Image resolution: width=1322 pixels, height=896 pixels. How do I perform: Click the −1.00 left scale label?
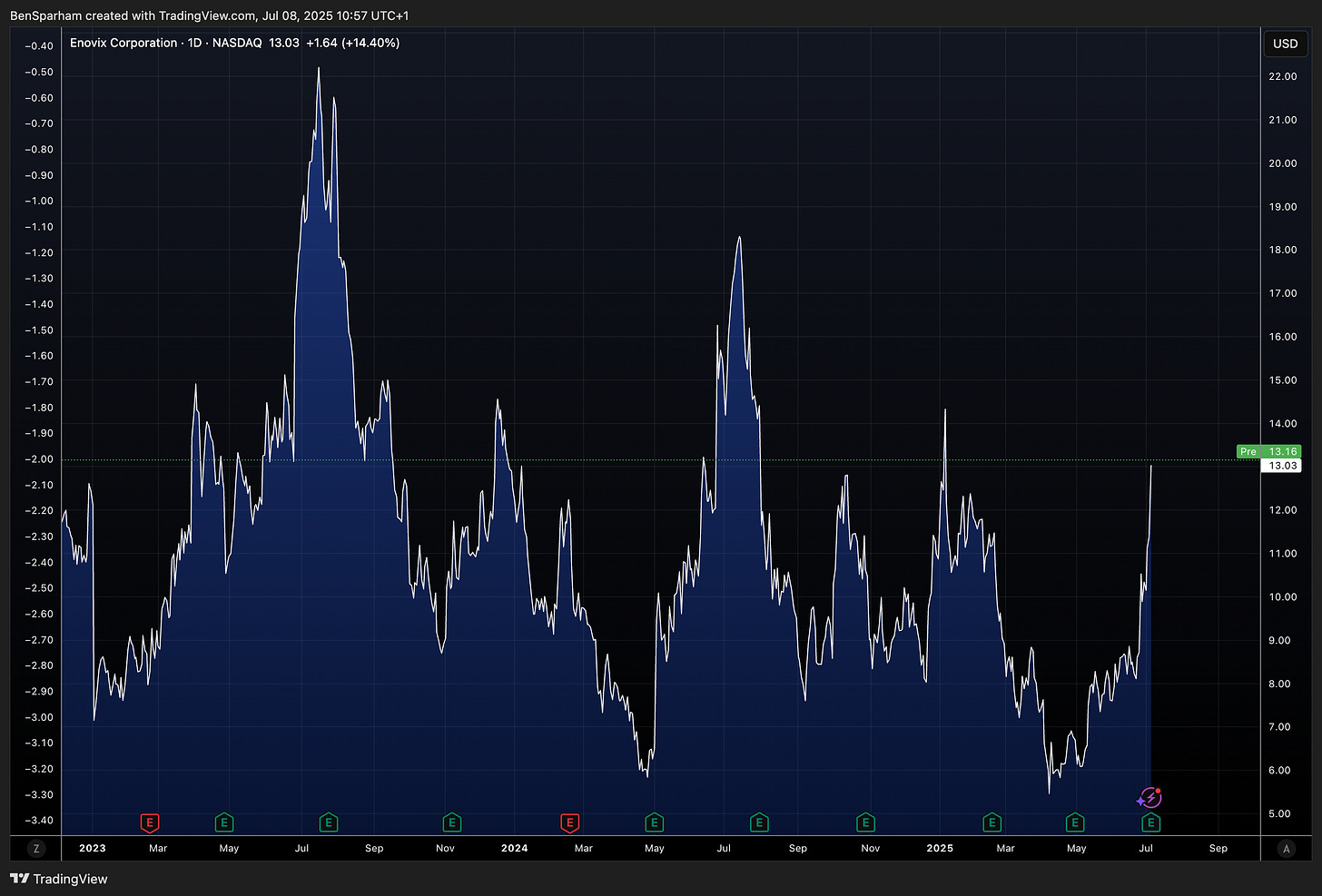[39, 202]
